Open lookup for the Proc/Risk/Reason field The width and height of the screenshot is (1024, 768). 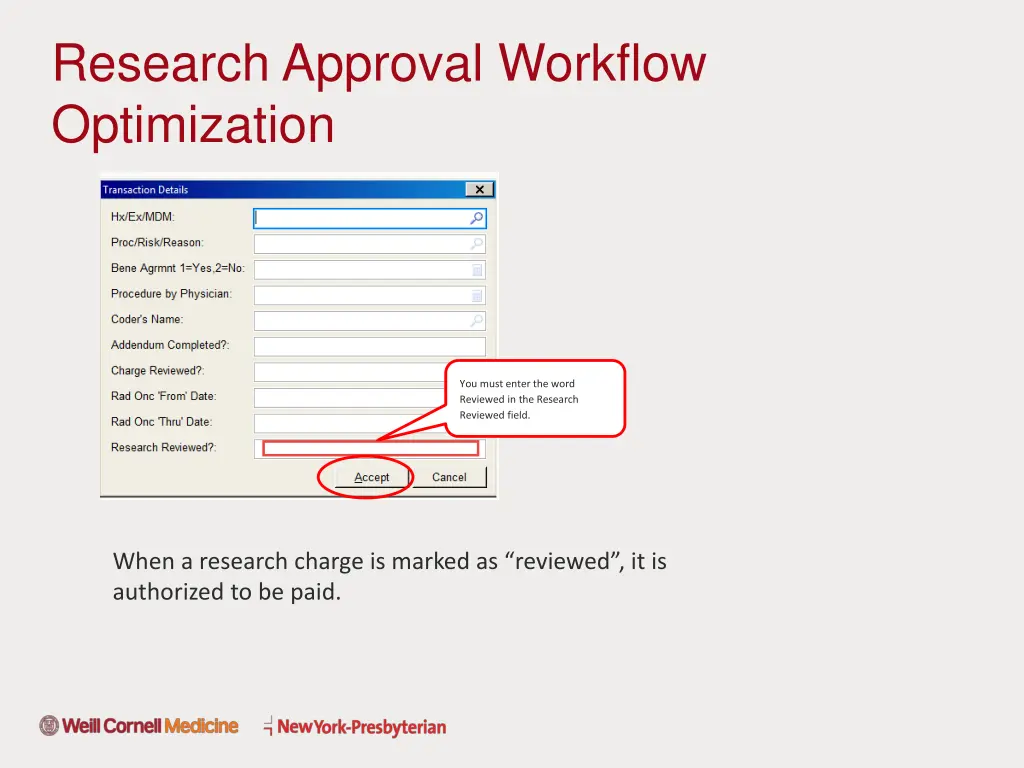(x=477, y=244)
